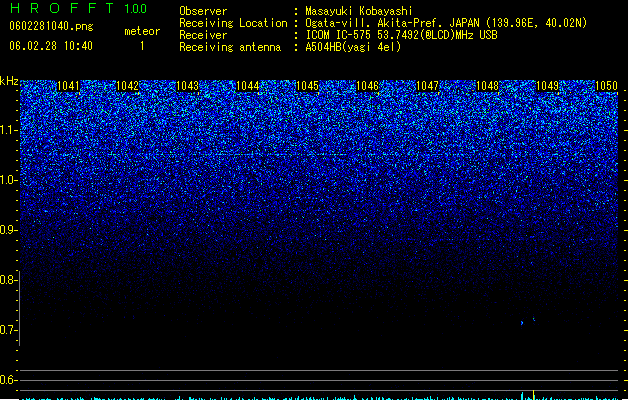Screen dimensions: 629x400
Task: Click the observer name Masayuki Kobayashi
Action: [359, 11]
